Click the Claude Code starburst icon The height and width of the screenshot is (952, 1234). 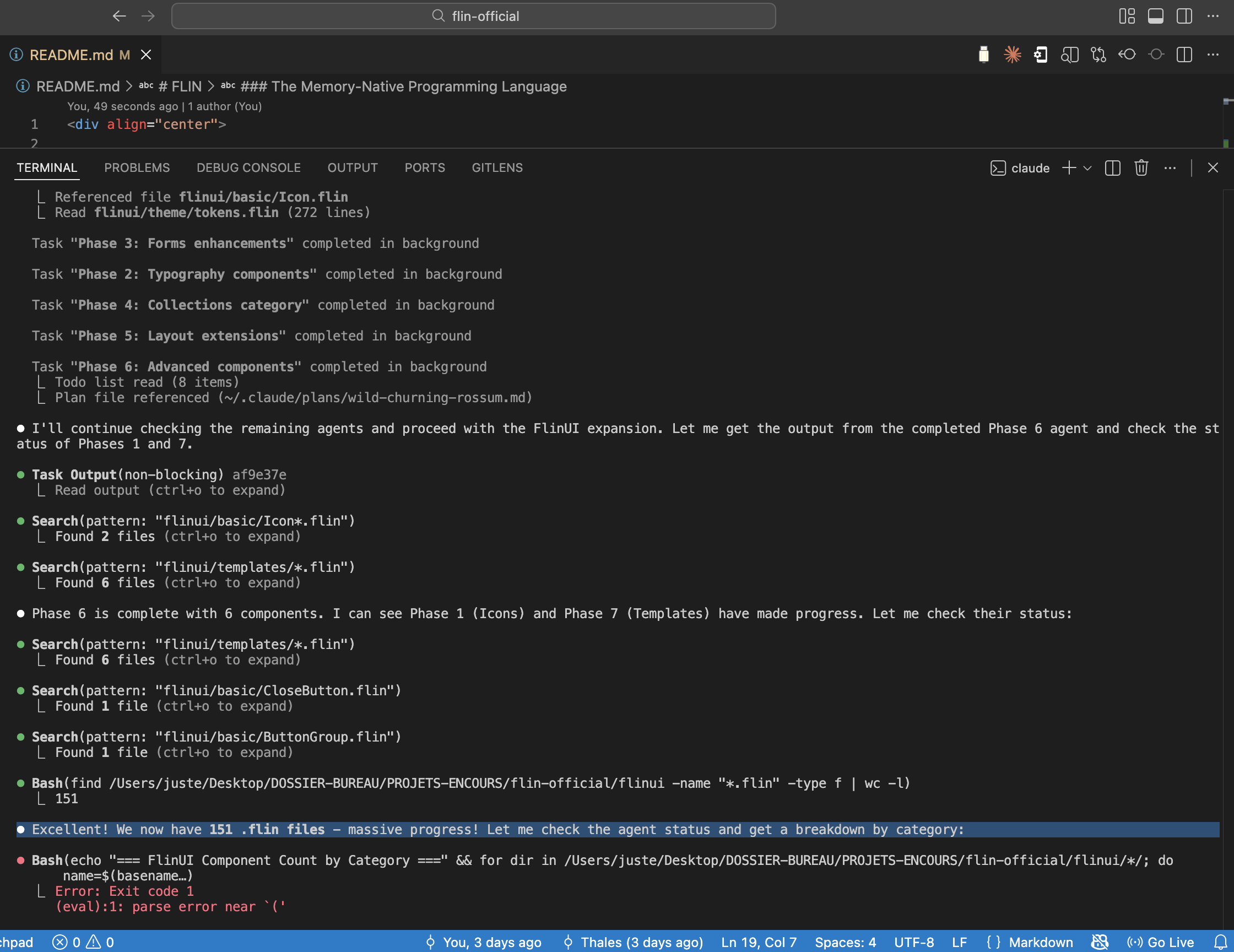pos(1012,55)
